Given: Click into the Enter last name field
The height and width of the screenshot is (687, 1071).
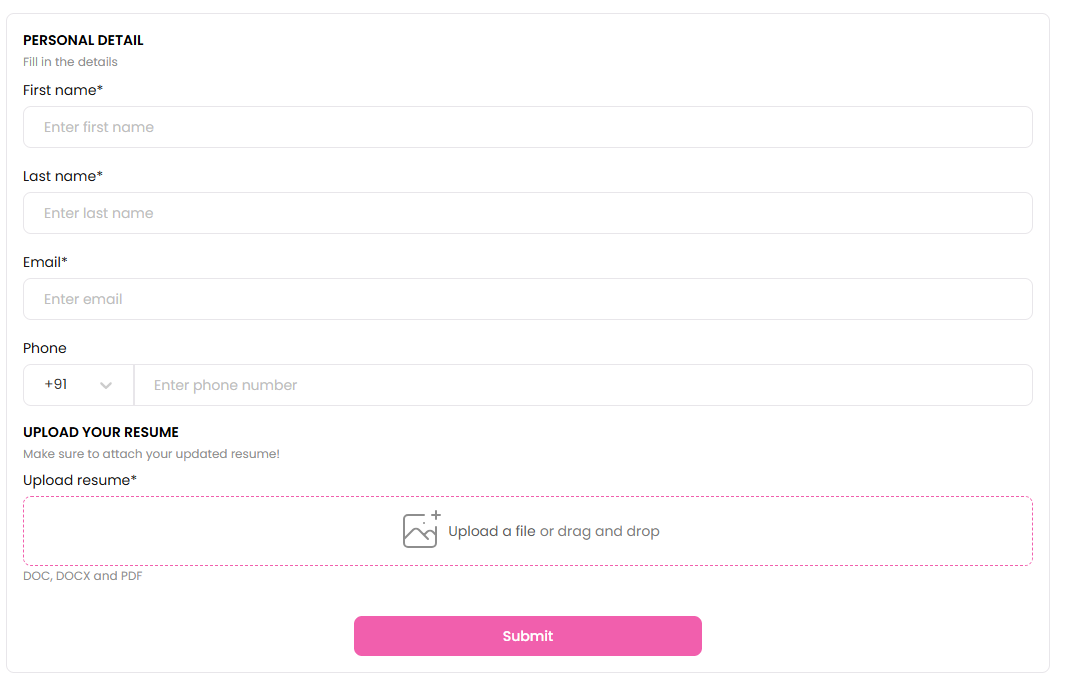Looking at the screenshot, I should pos(527,213).
